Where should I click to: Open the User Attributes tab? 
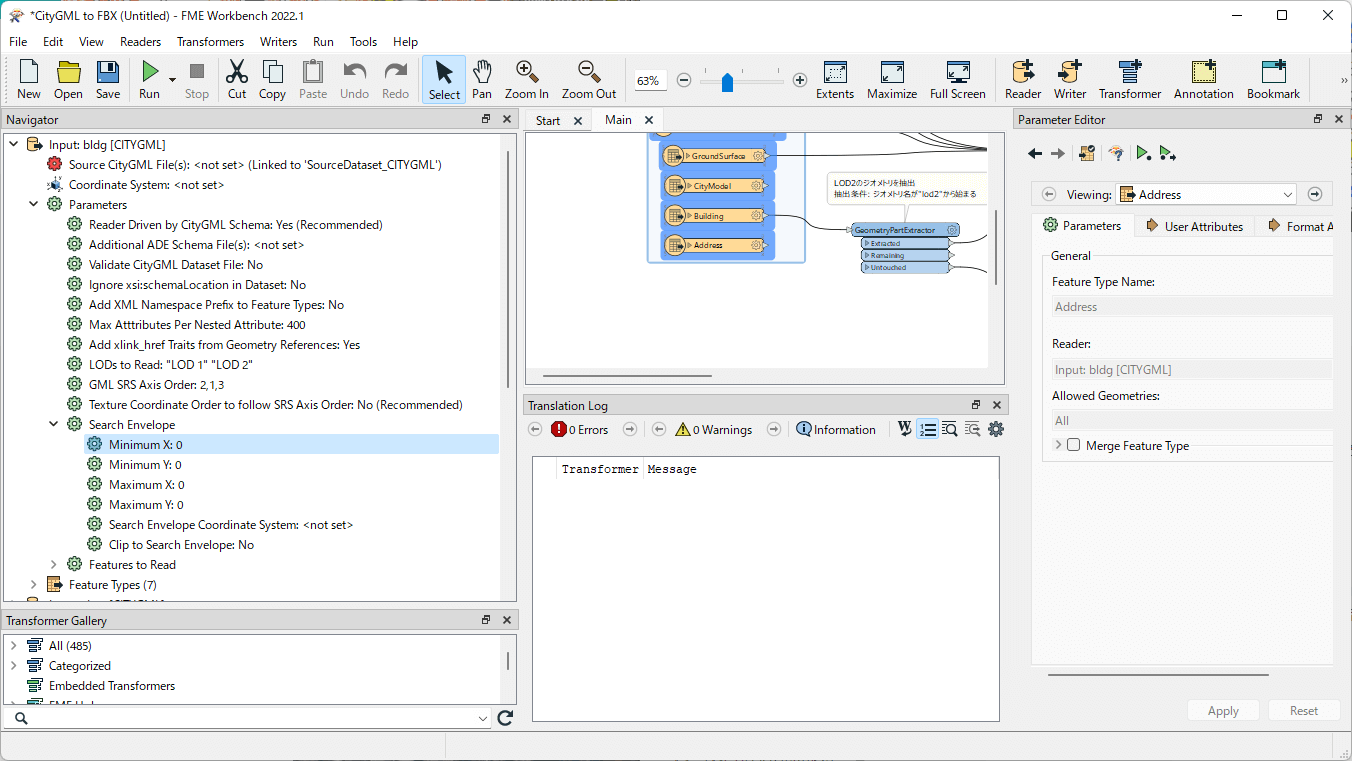click(x=1194, y=226)
